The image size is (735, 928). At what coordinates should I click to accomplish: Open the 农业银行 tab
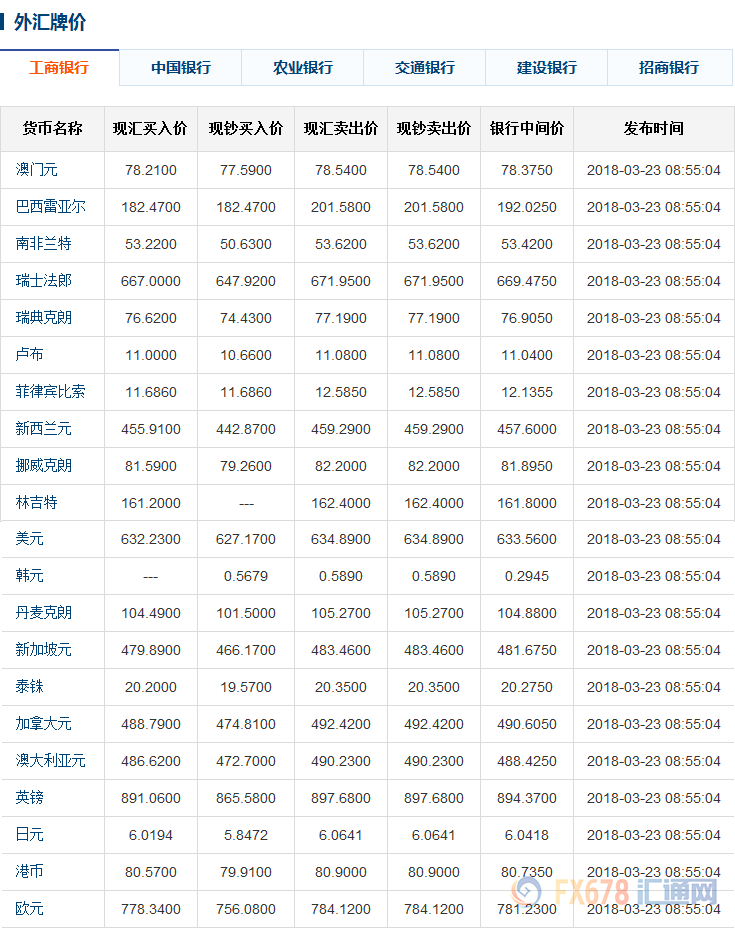point(302,67)
